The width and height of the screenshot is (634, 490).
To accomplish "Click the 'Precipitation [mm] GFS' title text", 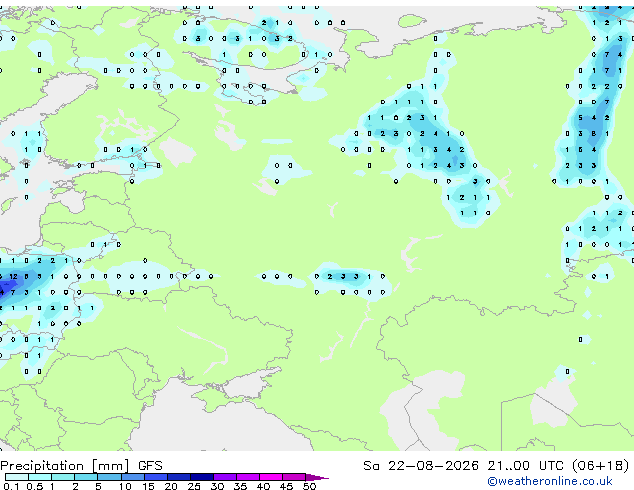I will click(x=81, y=466).
